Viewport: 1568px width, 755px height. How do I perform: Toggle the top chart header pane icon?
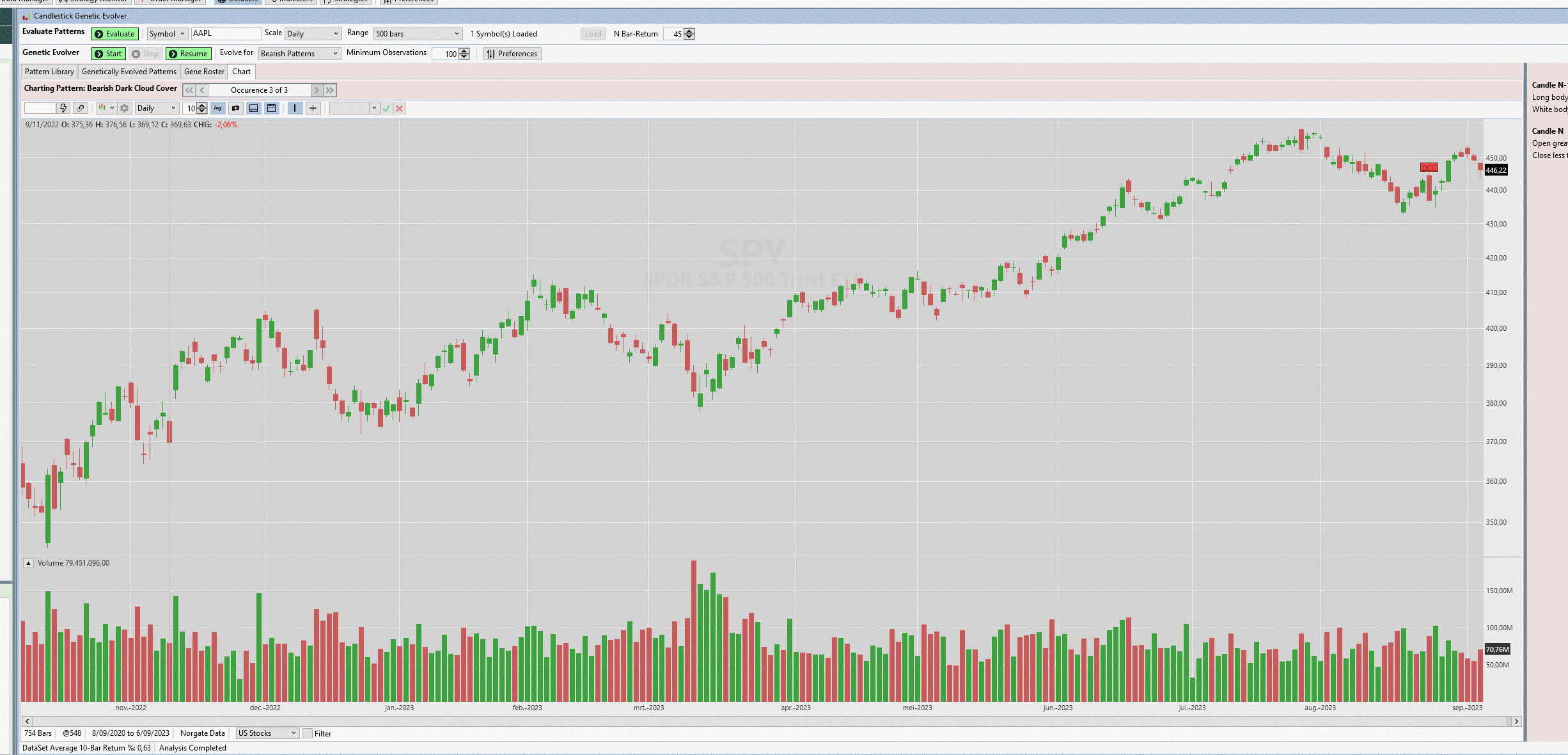tap(272, 108)
